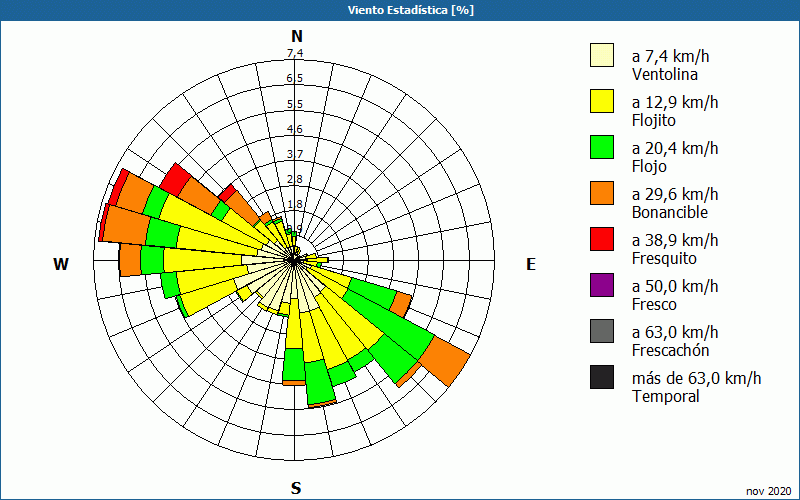Click the 'a 50,0 km/h' legend text
Viewport: 800px width, 500px height.
675,286
